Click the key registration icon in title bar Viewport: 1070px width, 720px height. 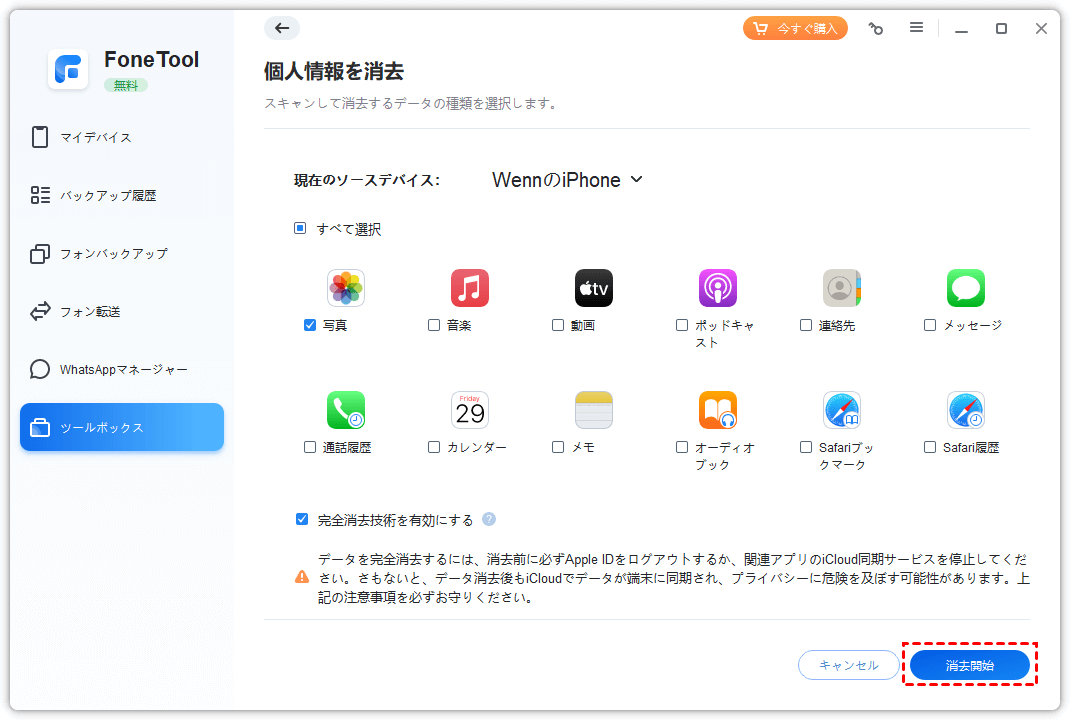[876, 29]
